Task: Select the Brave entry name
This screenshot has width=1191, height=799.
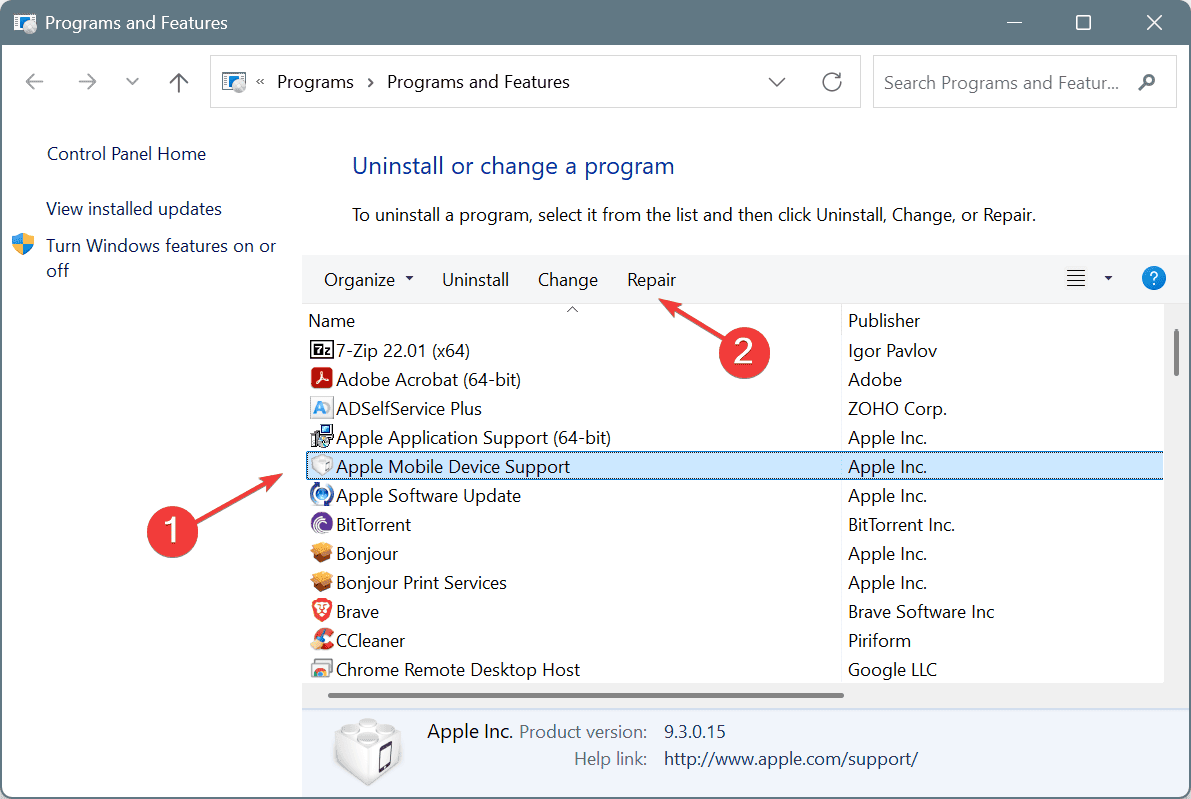Action: pos(357,611)
